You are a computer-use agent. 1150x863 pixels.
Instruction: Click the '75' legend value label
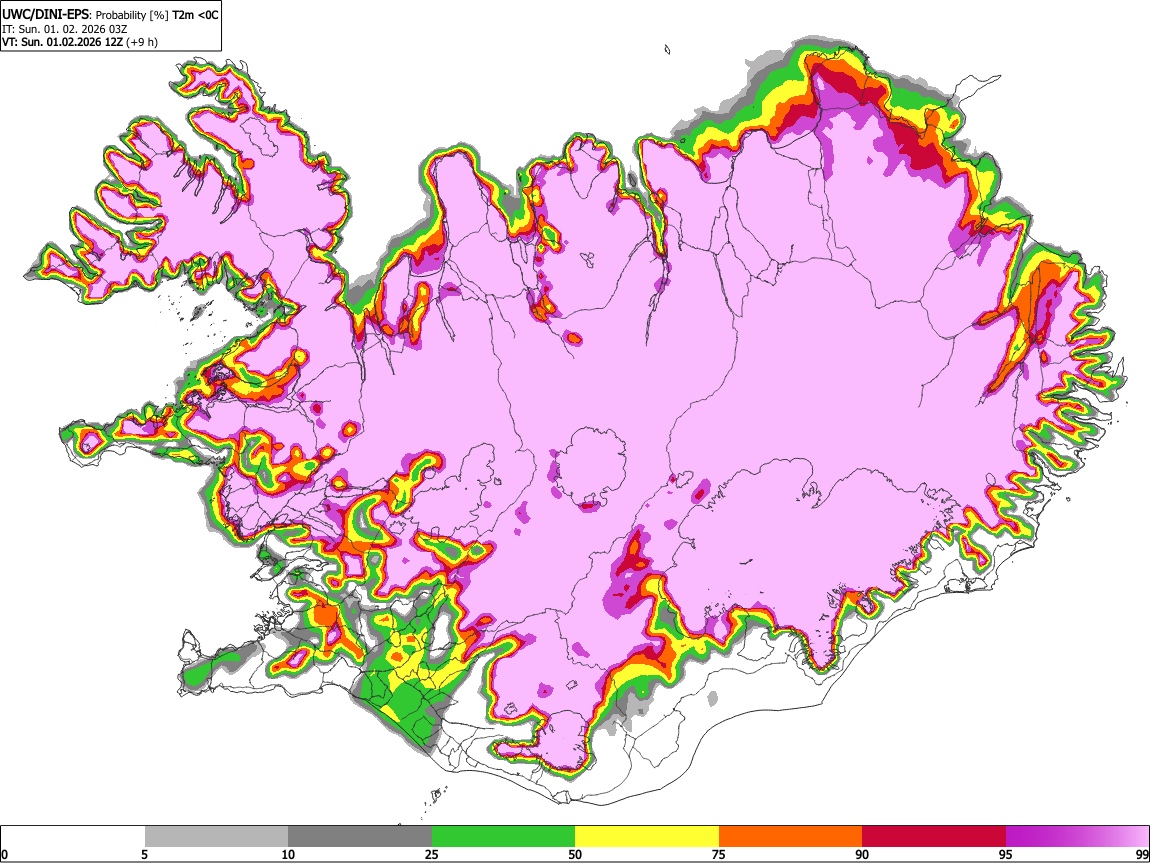(719, 855)
